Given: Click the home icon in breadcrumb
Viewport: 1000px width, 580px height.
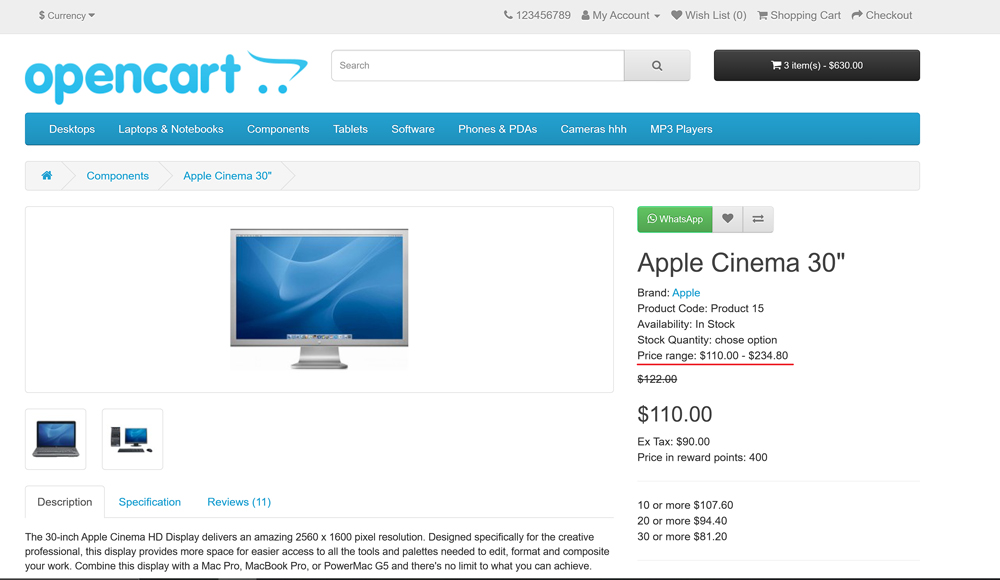Looking at the screenshot, I should (46, 176).
